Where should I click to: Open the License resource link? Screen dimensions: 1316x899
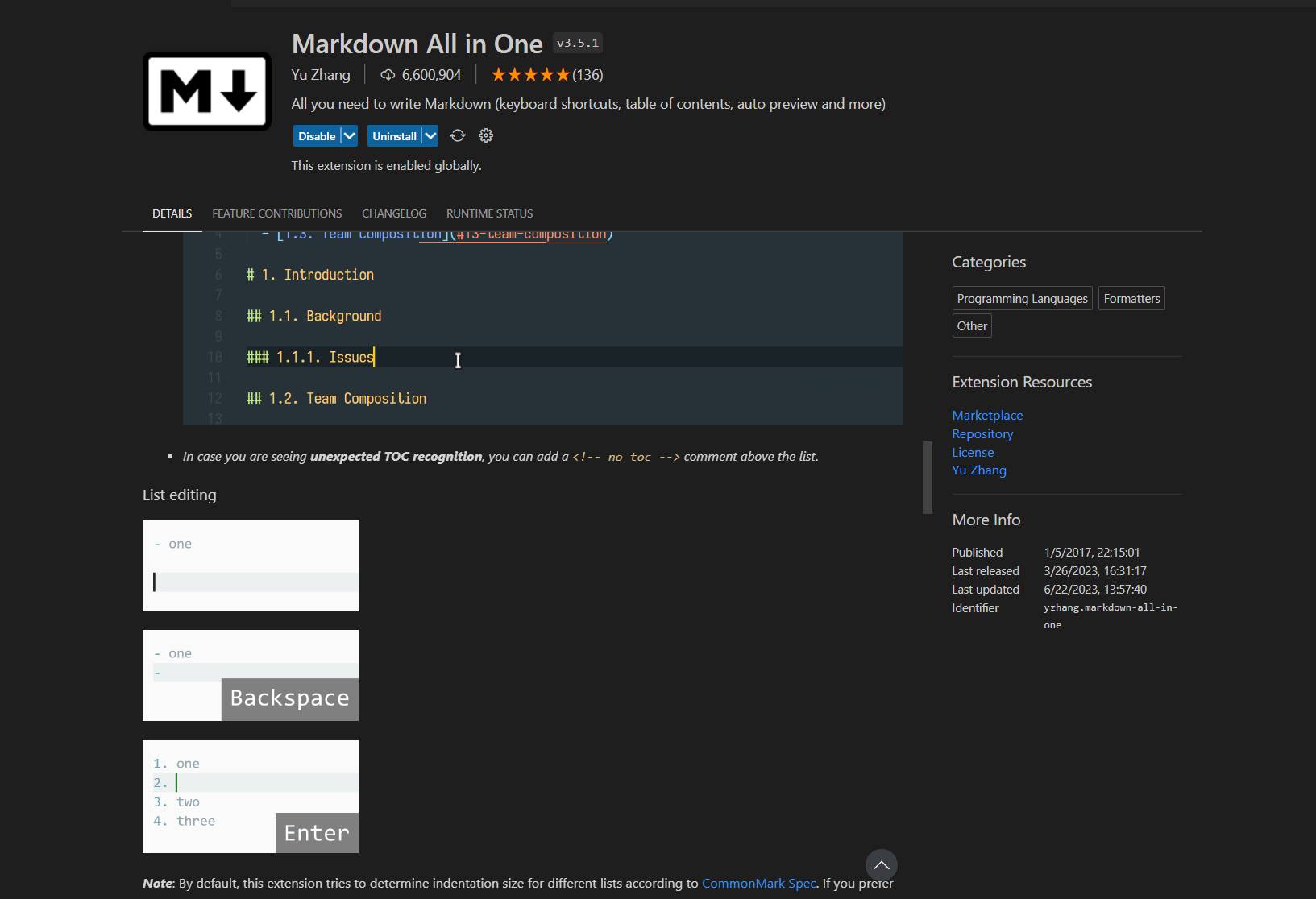click(x=973, y=453)
